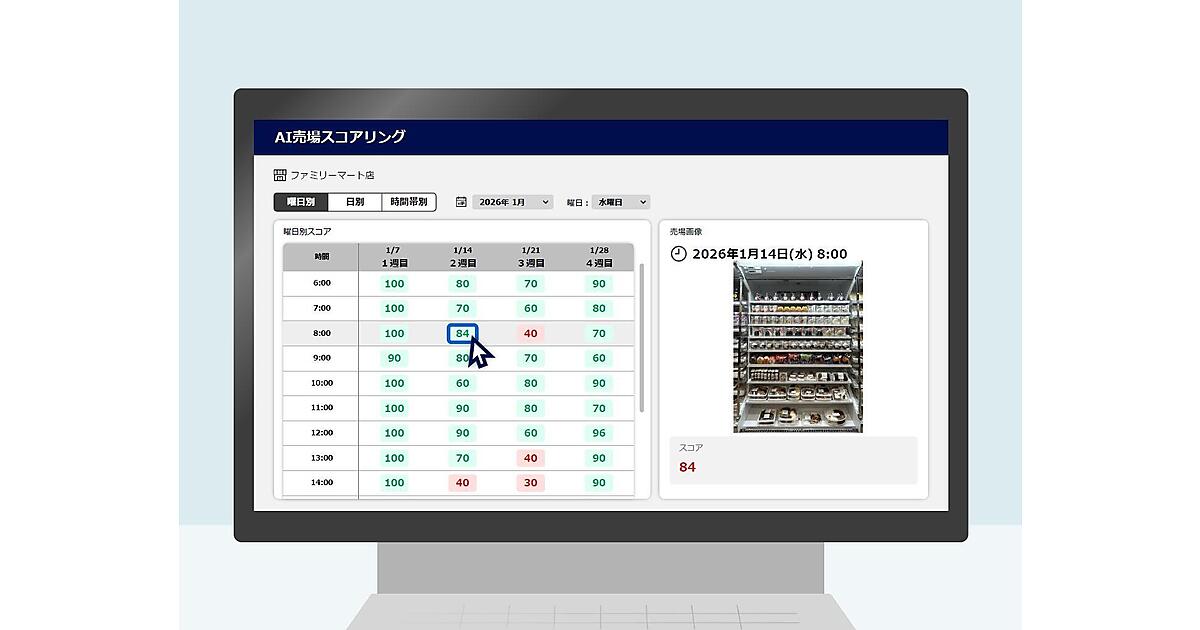The height and width of the screenshot is (630, 1200).
Task: Open the 2026年 1月 month dropdown
Action: pyautogui.click(x=513, y=202)
